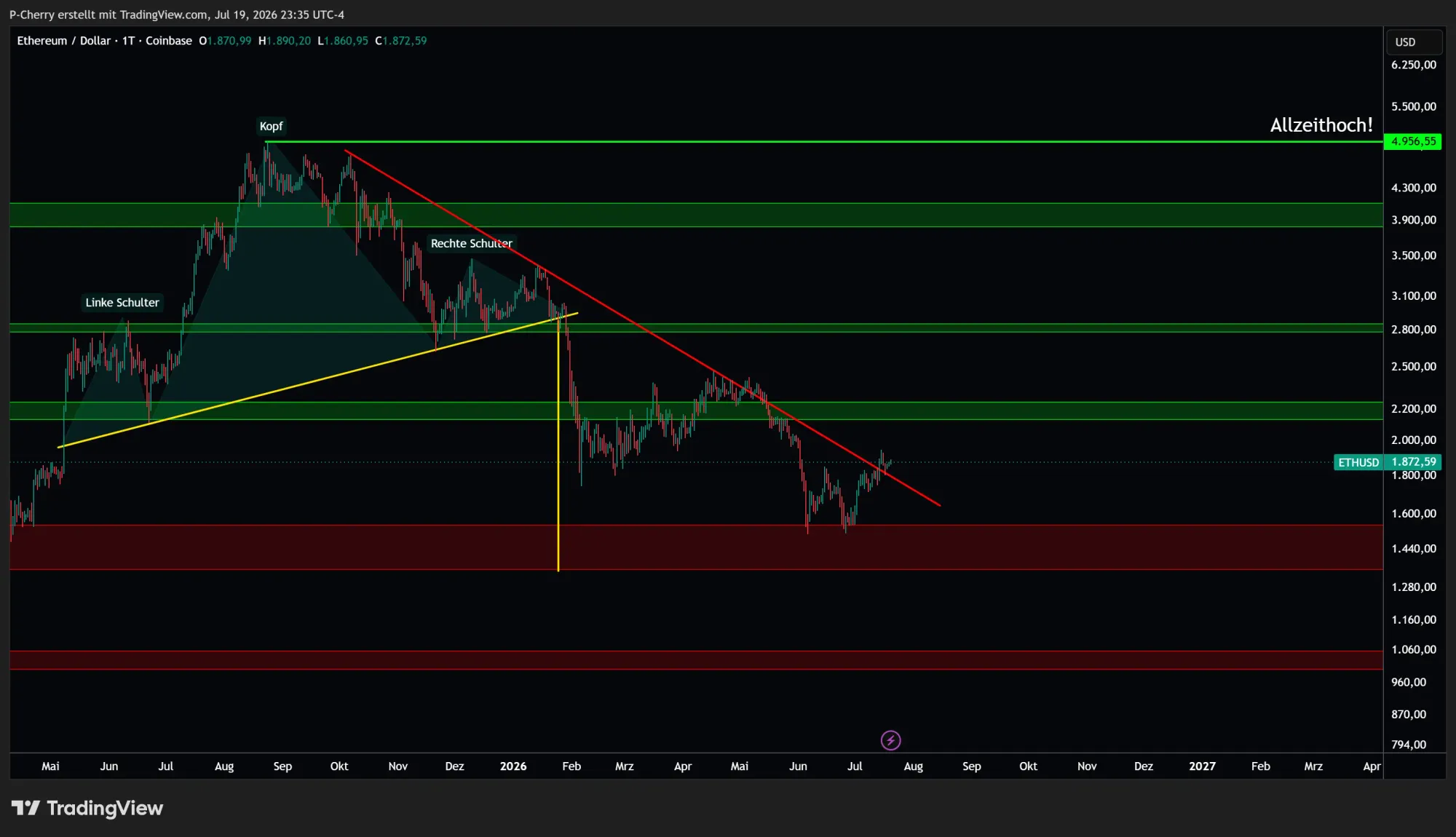Click the first Mai label on time axis
The height and width of the screenshot is (837, 1456).
point(50,766)
